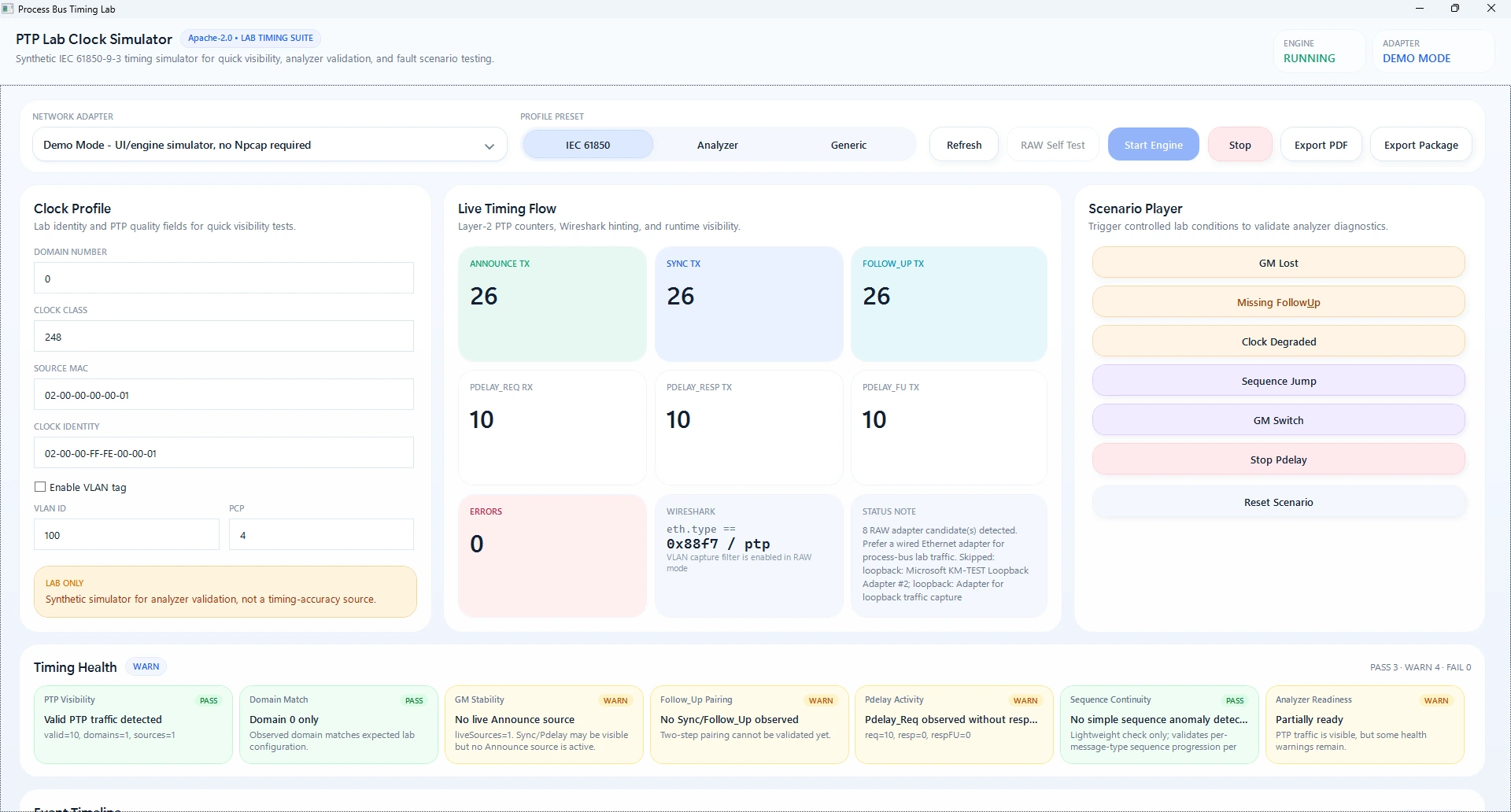Choose the Generic profile preset
This screenshot has height=812, width=1511.
848,145
